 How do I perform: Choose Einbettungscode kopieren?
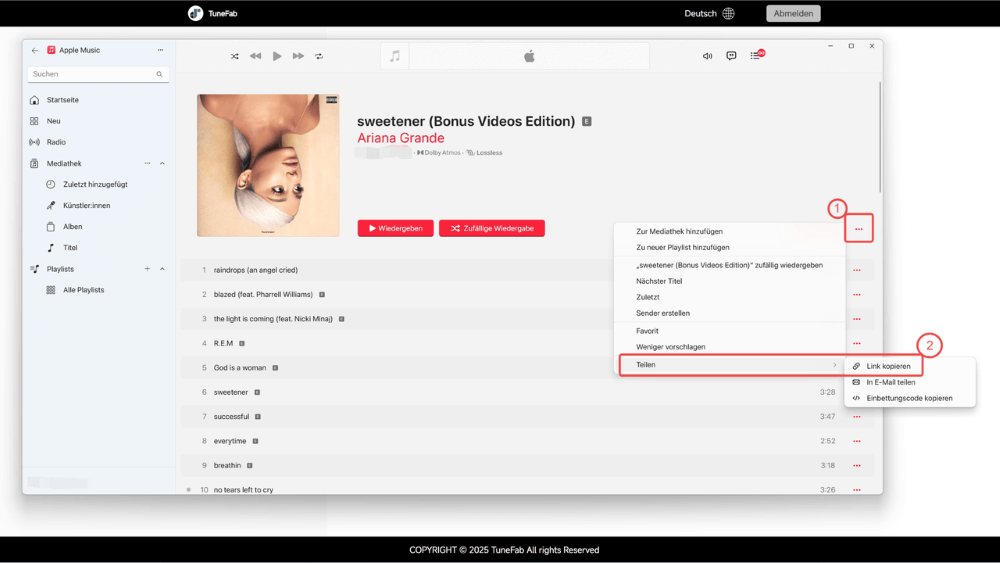909,398
